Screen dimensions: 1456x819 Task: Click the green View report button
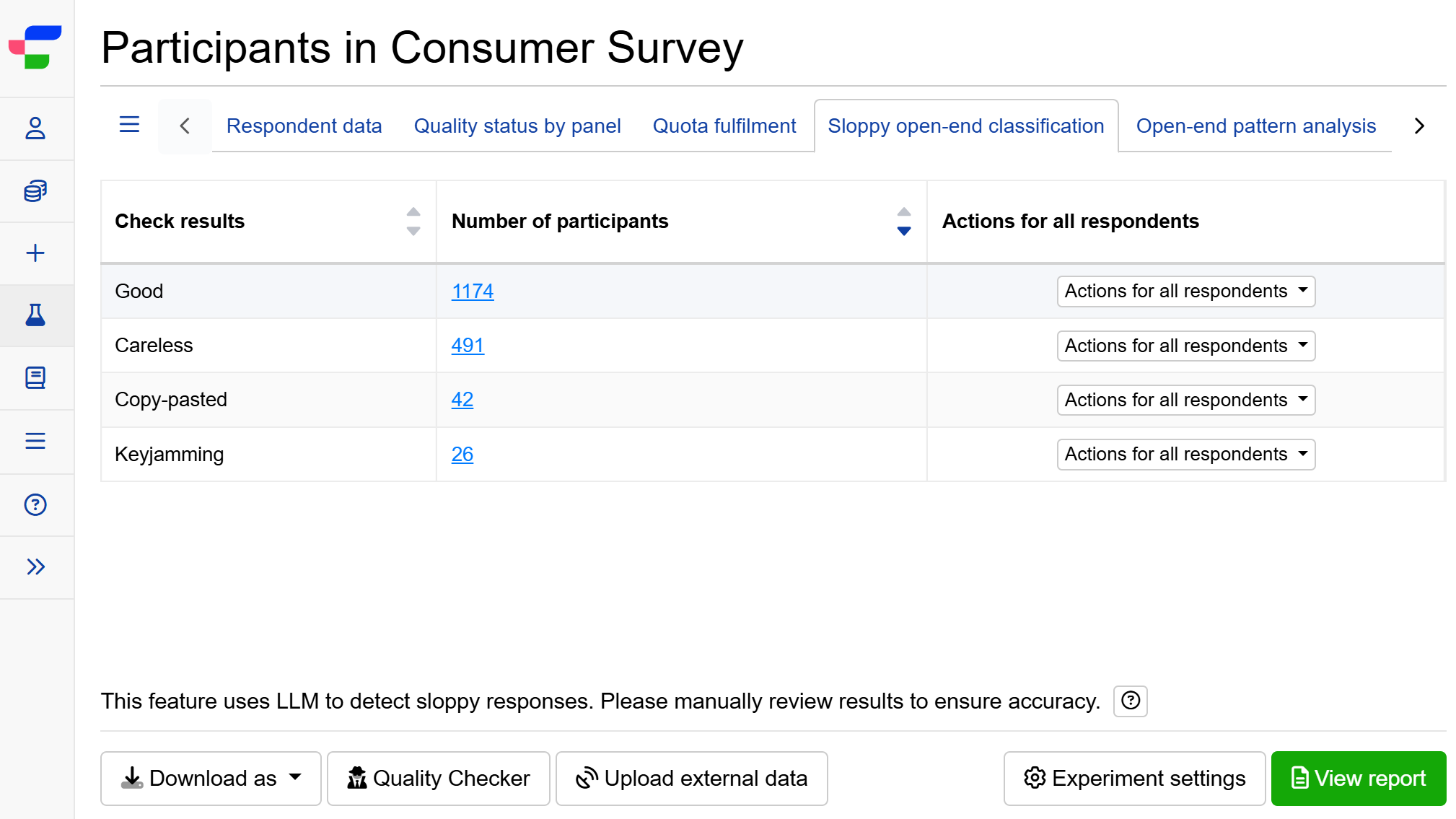[x=1358, y=779]
